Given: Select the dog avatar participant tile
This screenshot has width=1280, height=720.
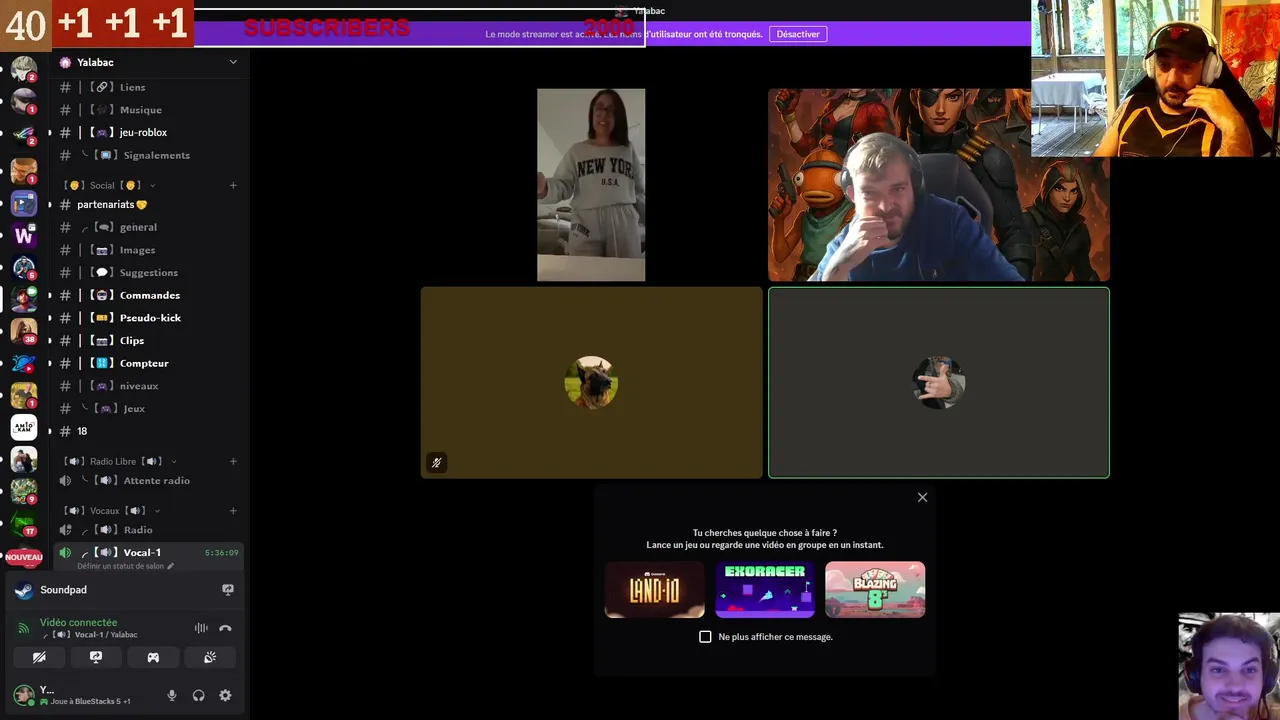Looking at the screenshot, I should coord(591,383).
